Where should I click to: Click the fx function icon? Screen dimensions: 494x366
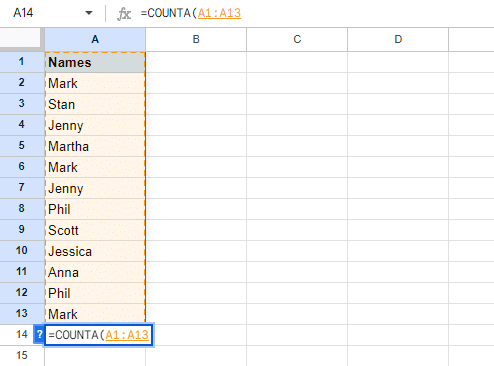click(x=124, y=14)
